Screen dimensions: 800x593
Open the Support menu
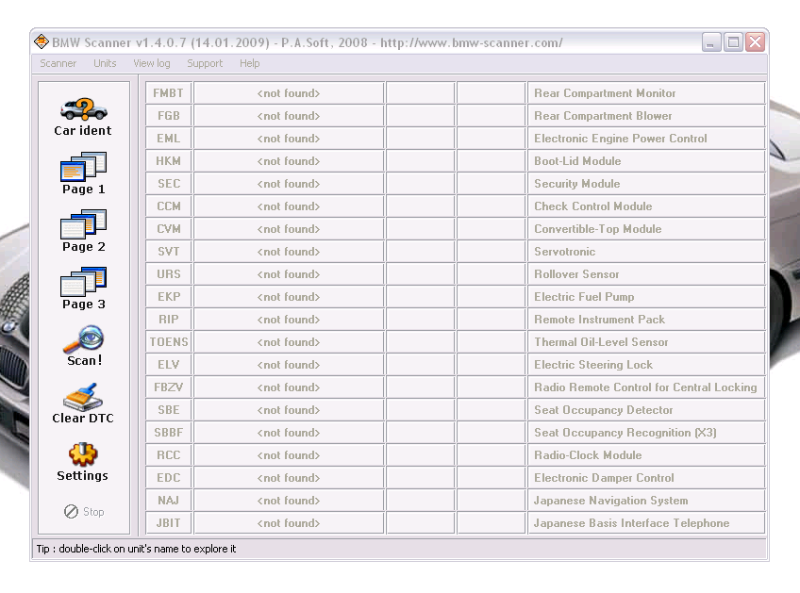[x=205, y=63]
